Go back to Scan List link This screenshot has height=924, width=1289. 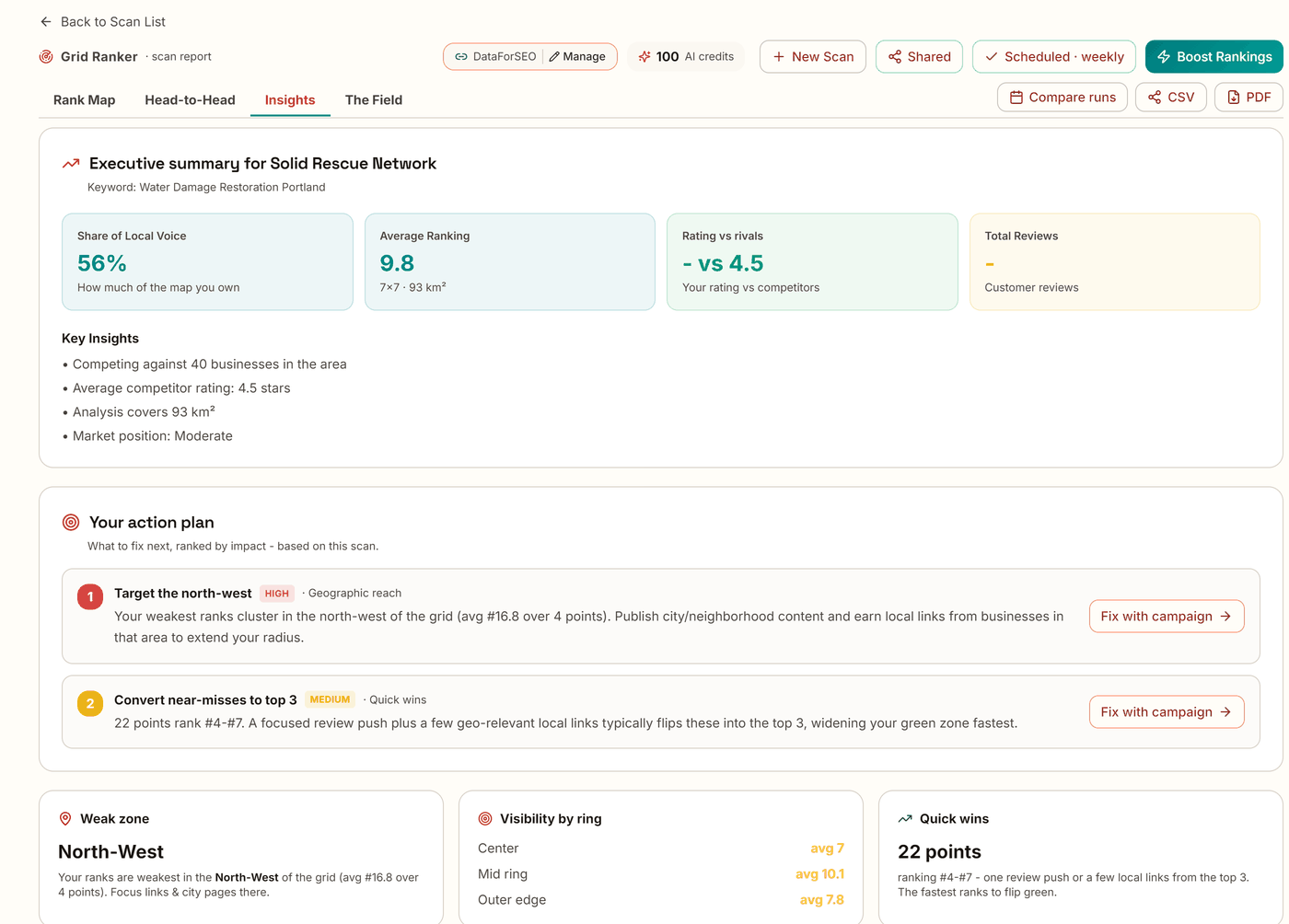point(102,21)
